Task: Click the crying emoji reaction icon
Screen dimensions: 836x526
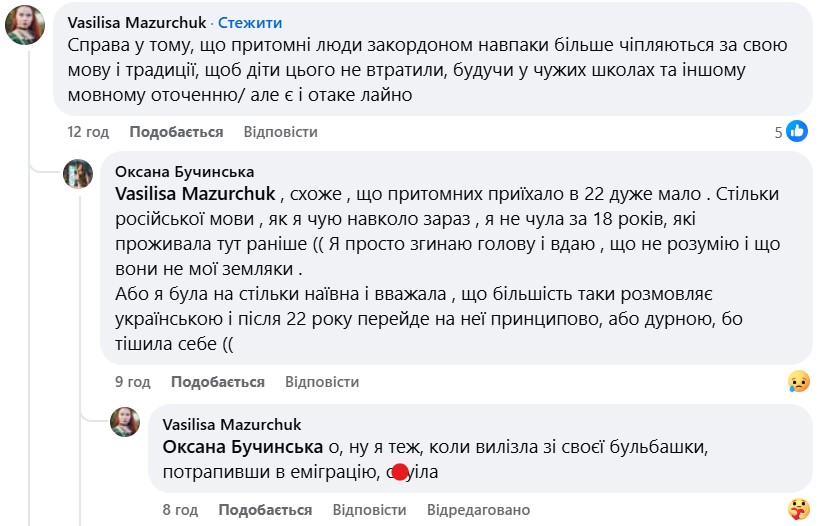Action: tap(798, 381)
